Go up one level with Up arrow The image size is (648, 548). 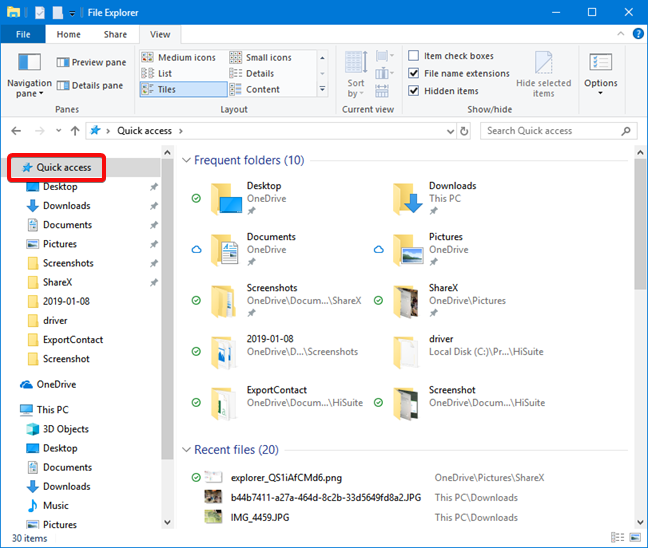(x=75, y=131)
